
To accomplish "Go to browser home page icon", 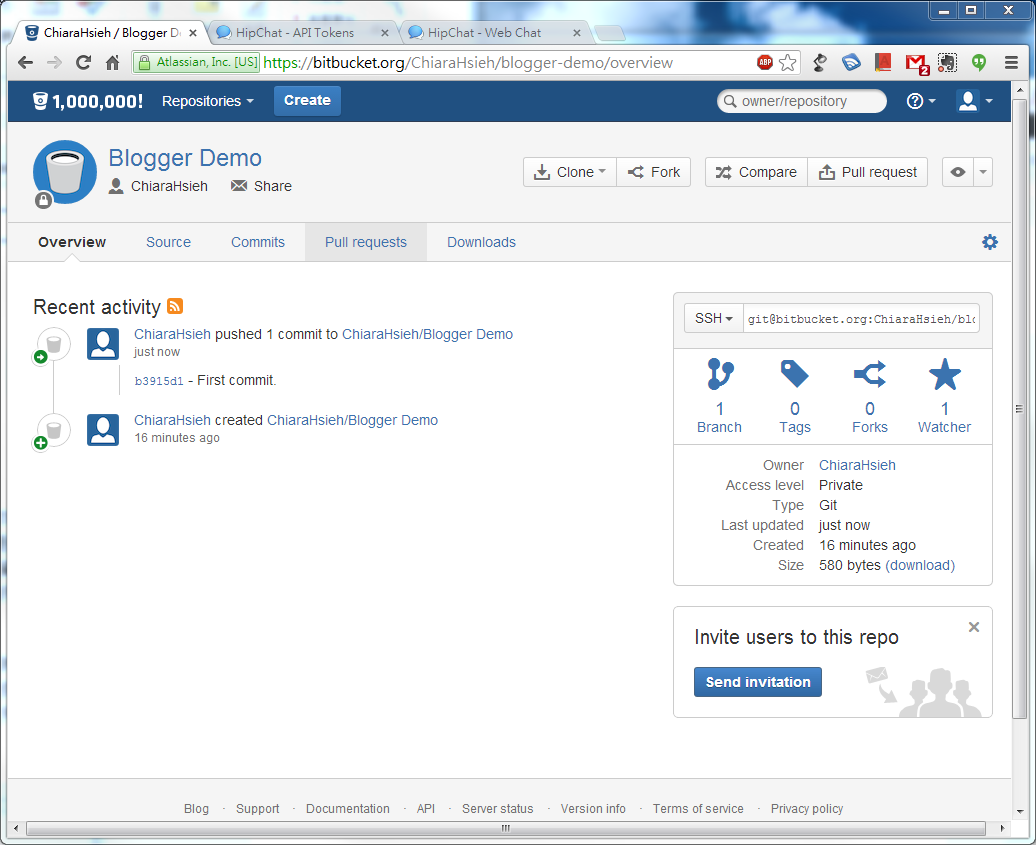I will click(x=113, y=63).
